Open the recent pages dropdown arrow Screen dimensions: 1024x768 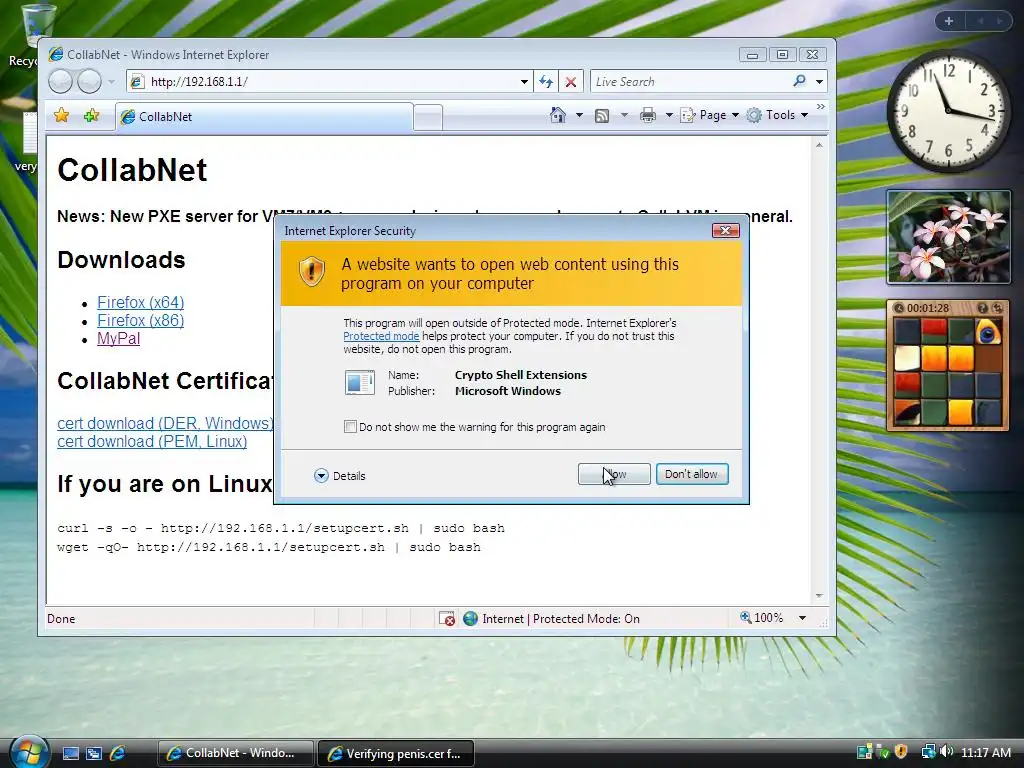[112, 82]
